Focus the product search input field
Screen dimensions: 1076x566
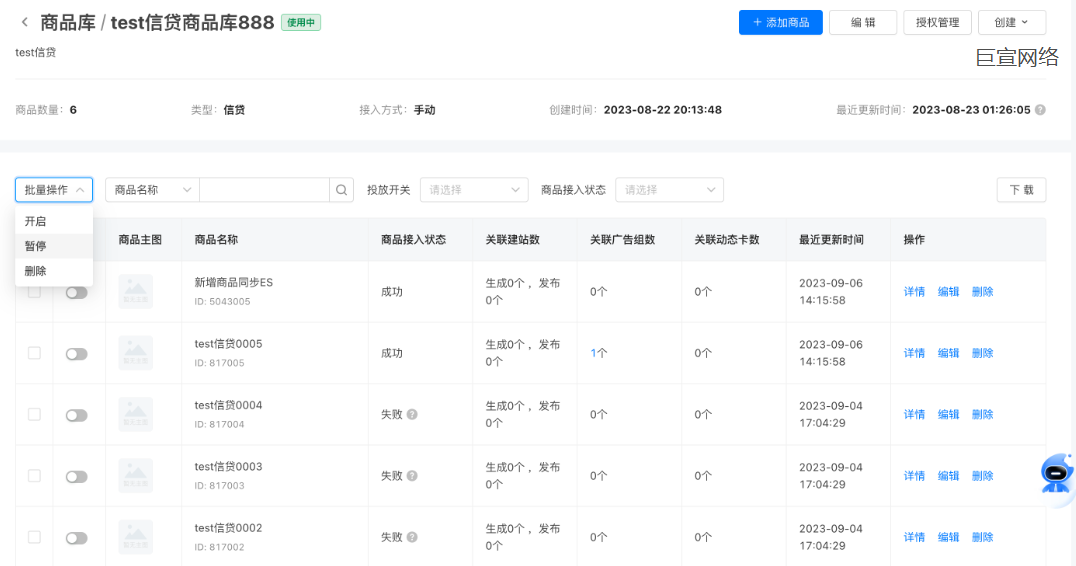(x=264, y=190)
